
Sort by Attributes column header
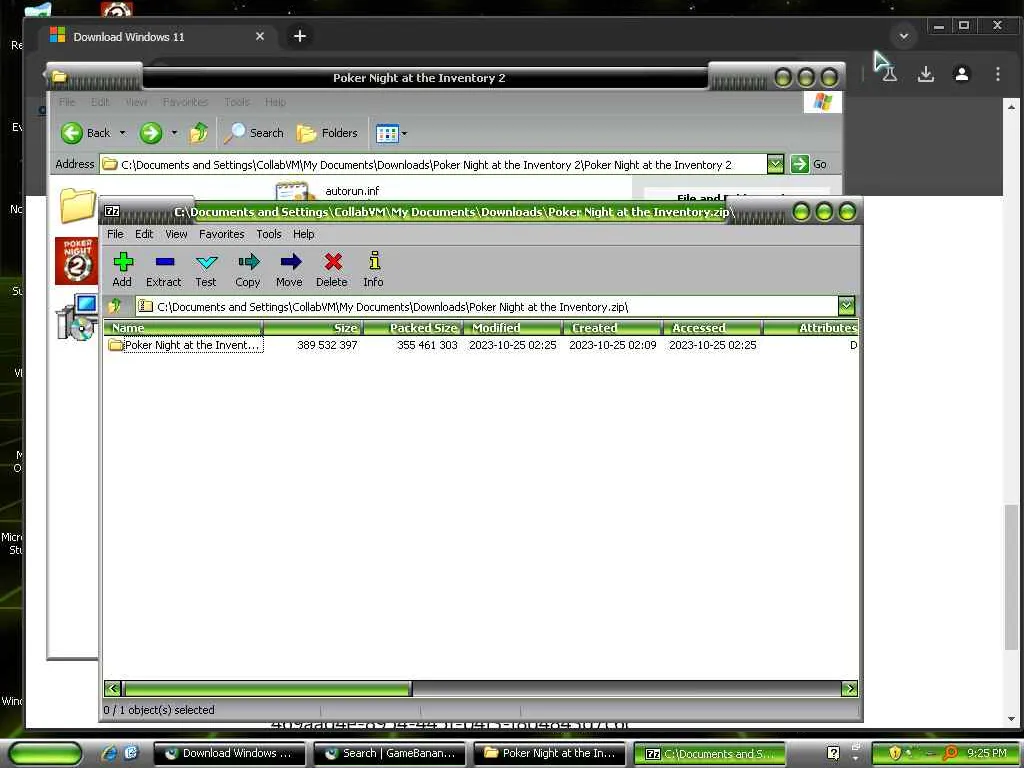[810, 328]
